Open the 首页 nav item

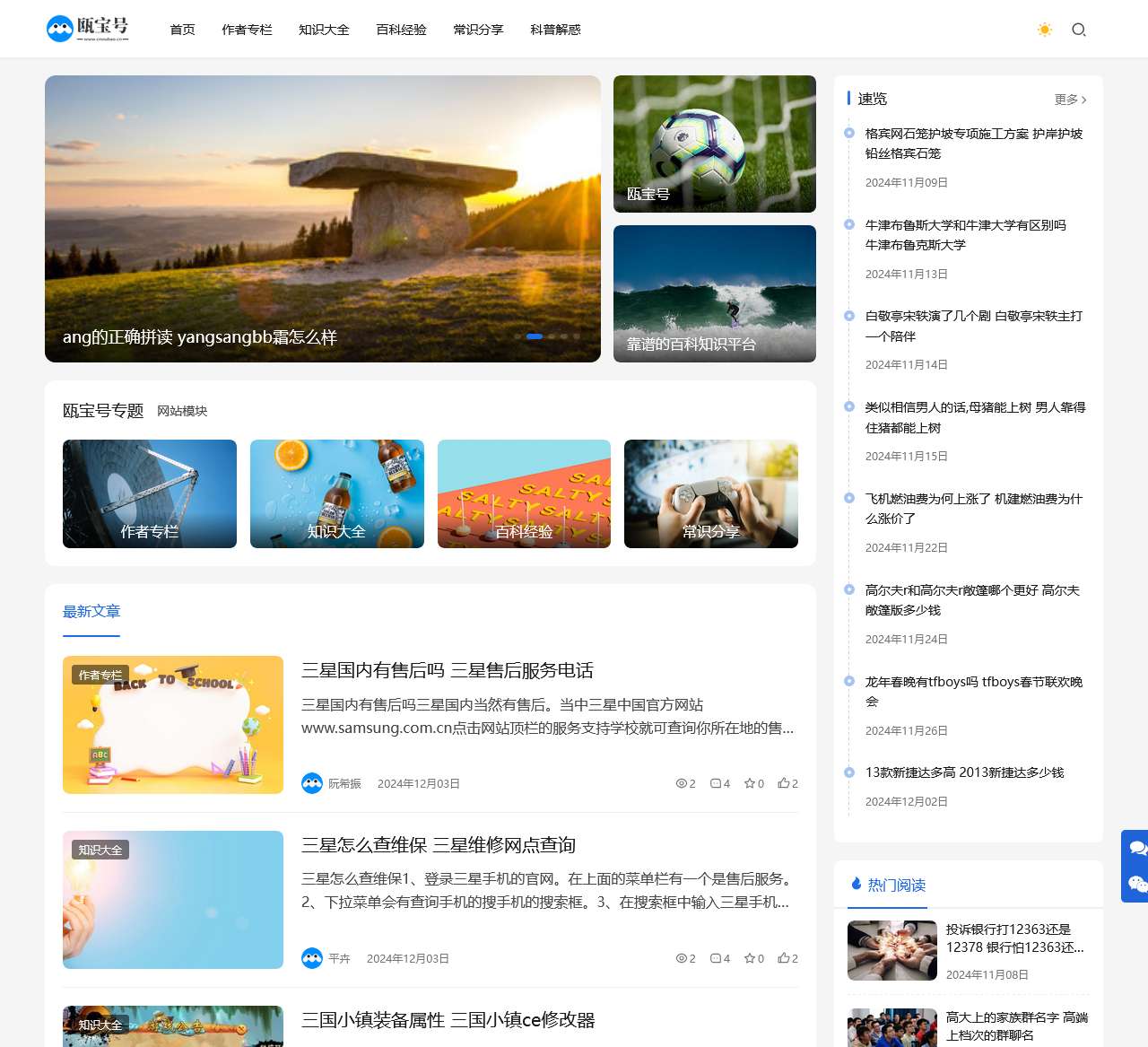point(183,30)
